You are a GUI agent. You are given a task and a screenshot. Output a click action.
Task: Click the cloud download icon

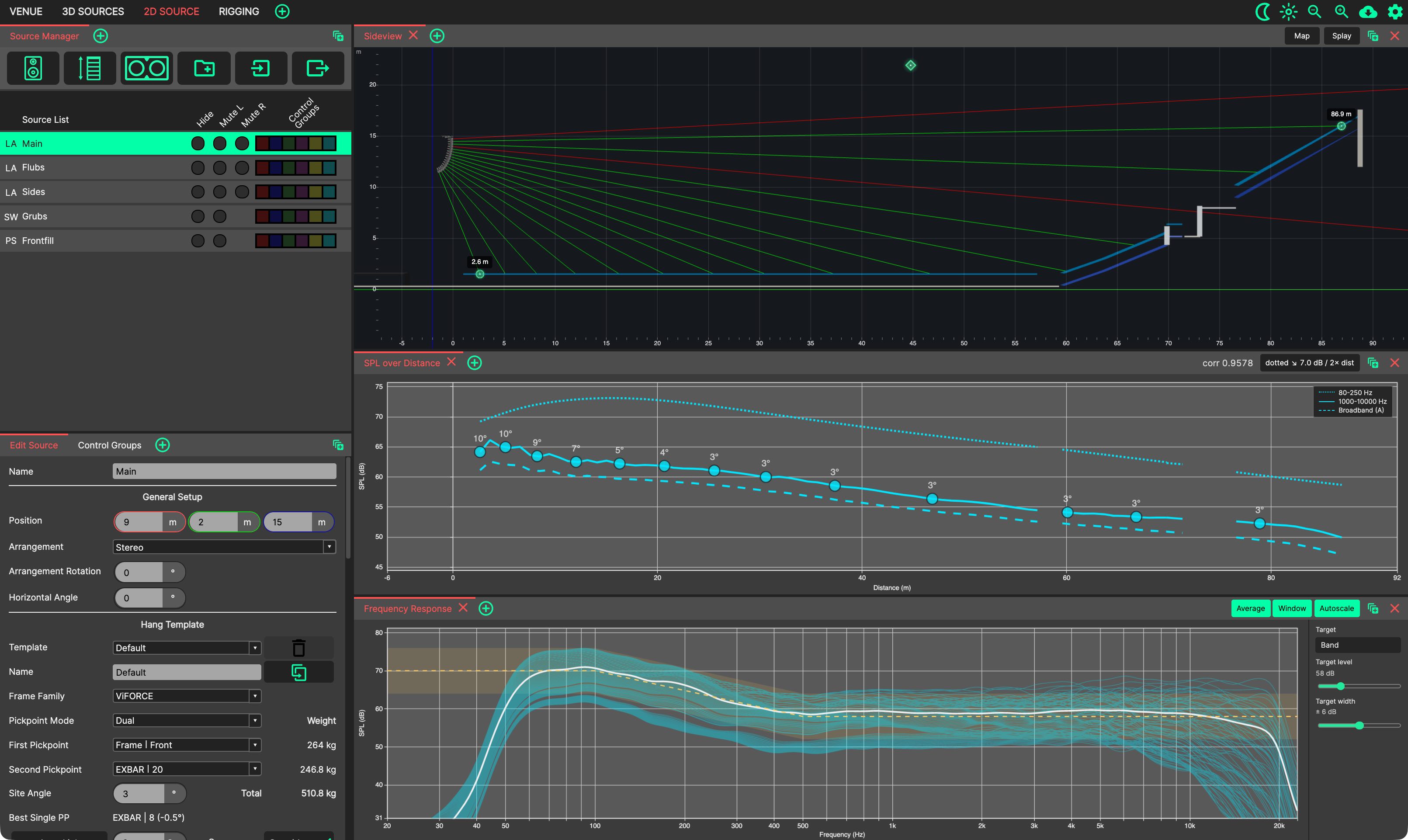[1368, 11]
